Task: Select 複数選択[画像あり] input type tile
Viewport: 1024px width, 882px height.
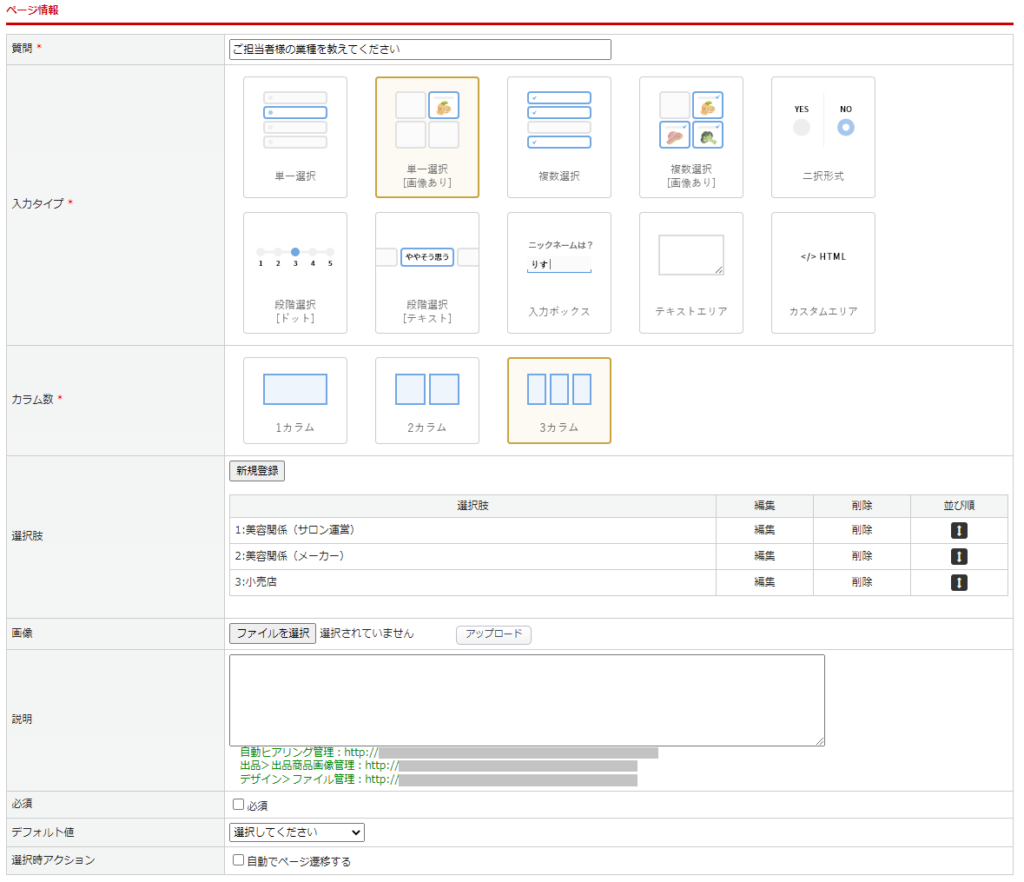Action: click(x=691, y=137)
